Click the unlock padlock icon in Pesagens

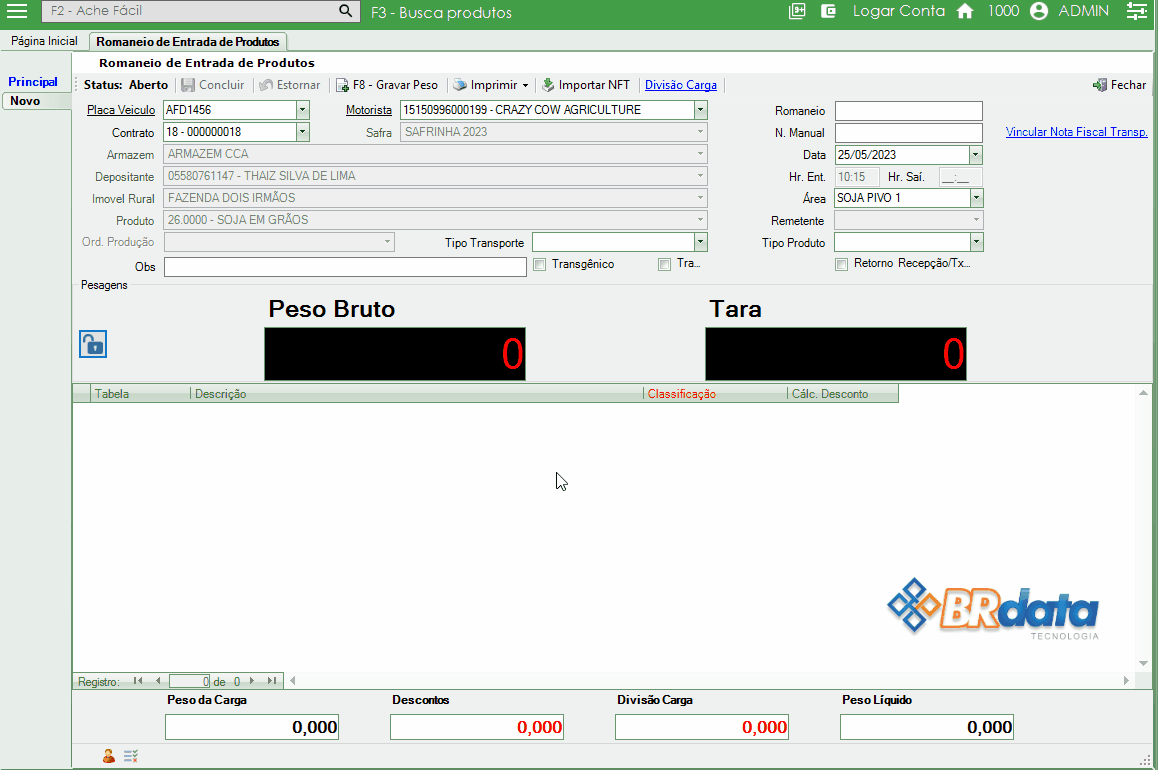coord(92,345)
